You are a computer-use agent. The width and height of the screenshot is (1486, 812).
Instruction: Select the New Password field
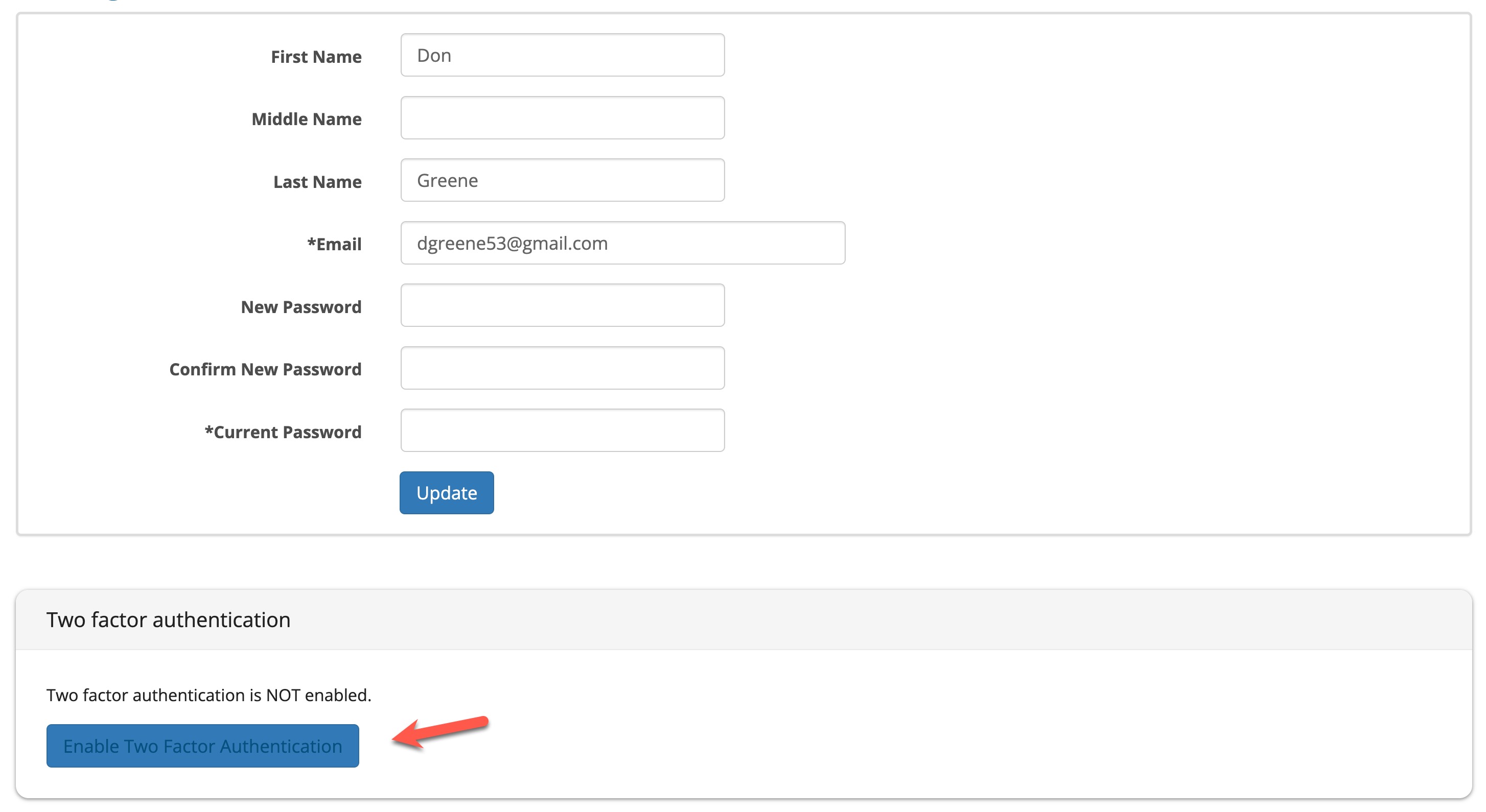[562, 305]
